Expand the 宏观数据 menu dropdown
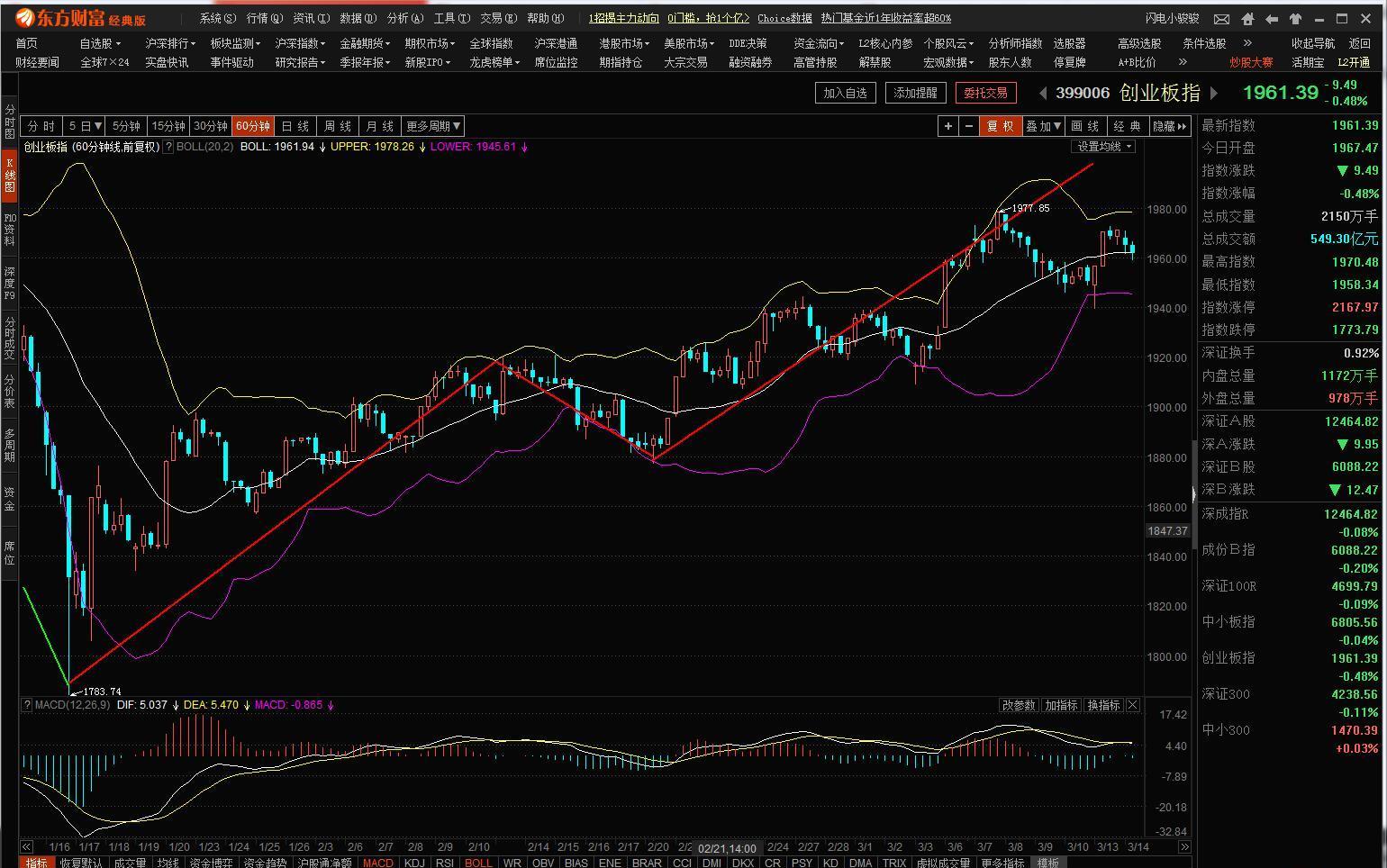This screenshot has height=868, width=1387. point(948,62)
